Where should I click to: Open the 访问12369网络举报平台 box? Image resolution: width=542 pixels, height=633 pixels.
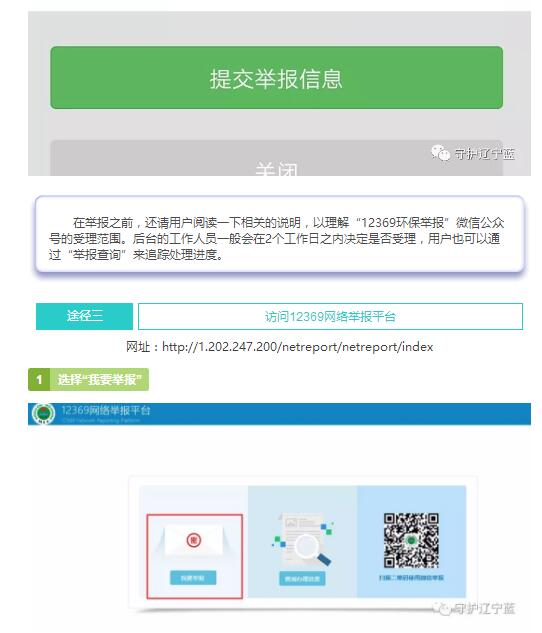[x=330, y=316]
